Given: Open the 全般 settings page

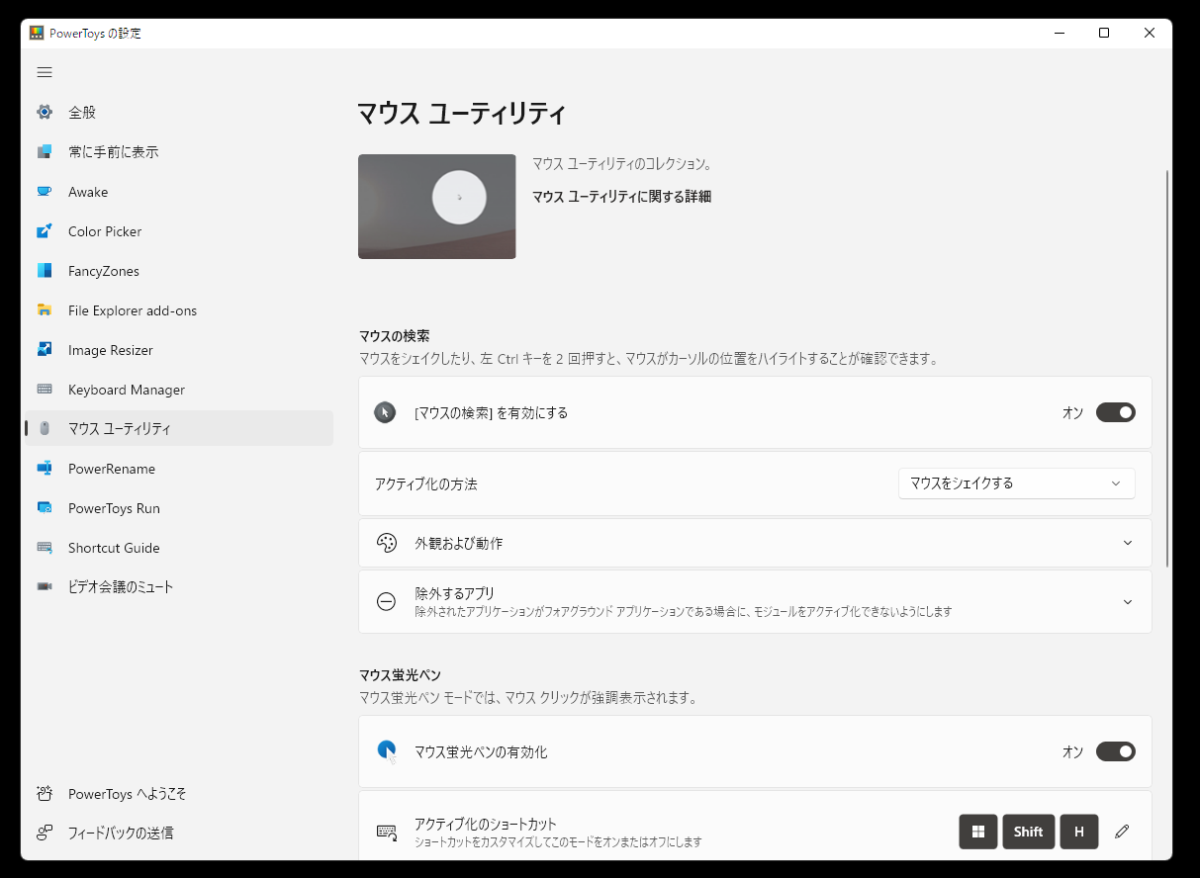Looking at the screenshot, I should [179, 112].
